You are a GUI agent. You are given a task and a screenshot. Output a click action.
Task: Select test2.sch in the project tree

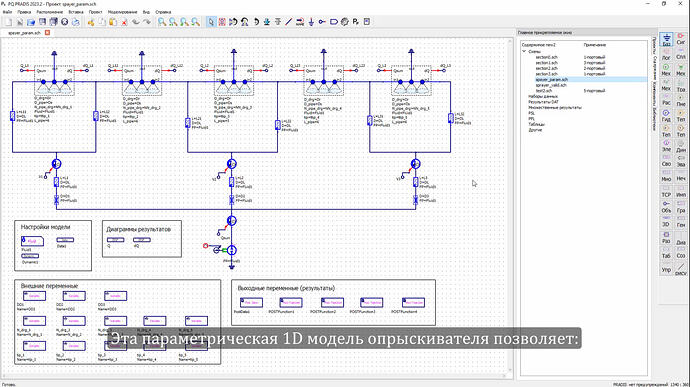(543, 91)
